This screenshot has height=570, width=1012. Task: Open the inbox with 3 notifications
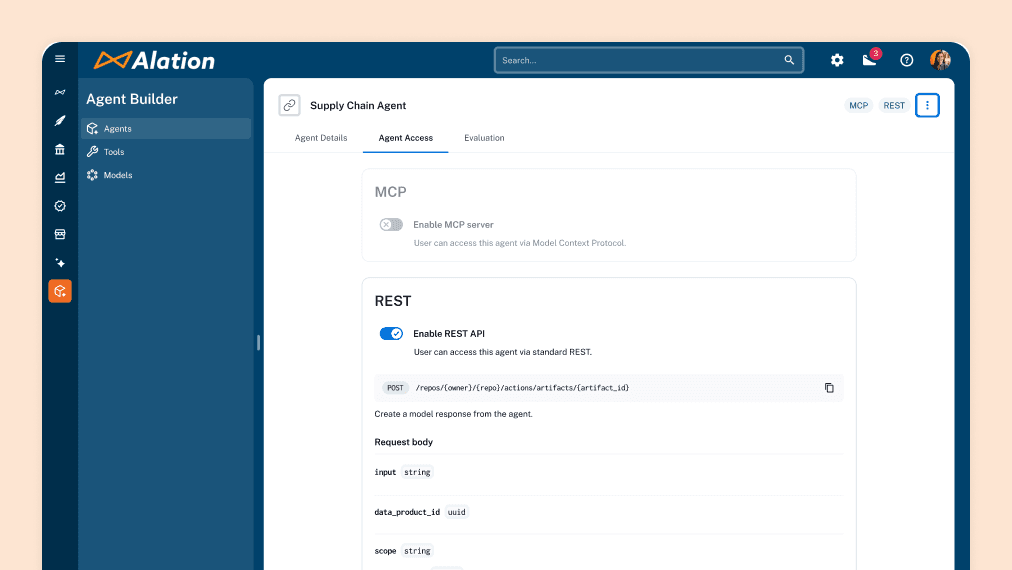[x=869, y=60]
